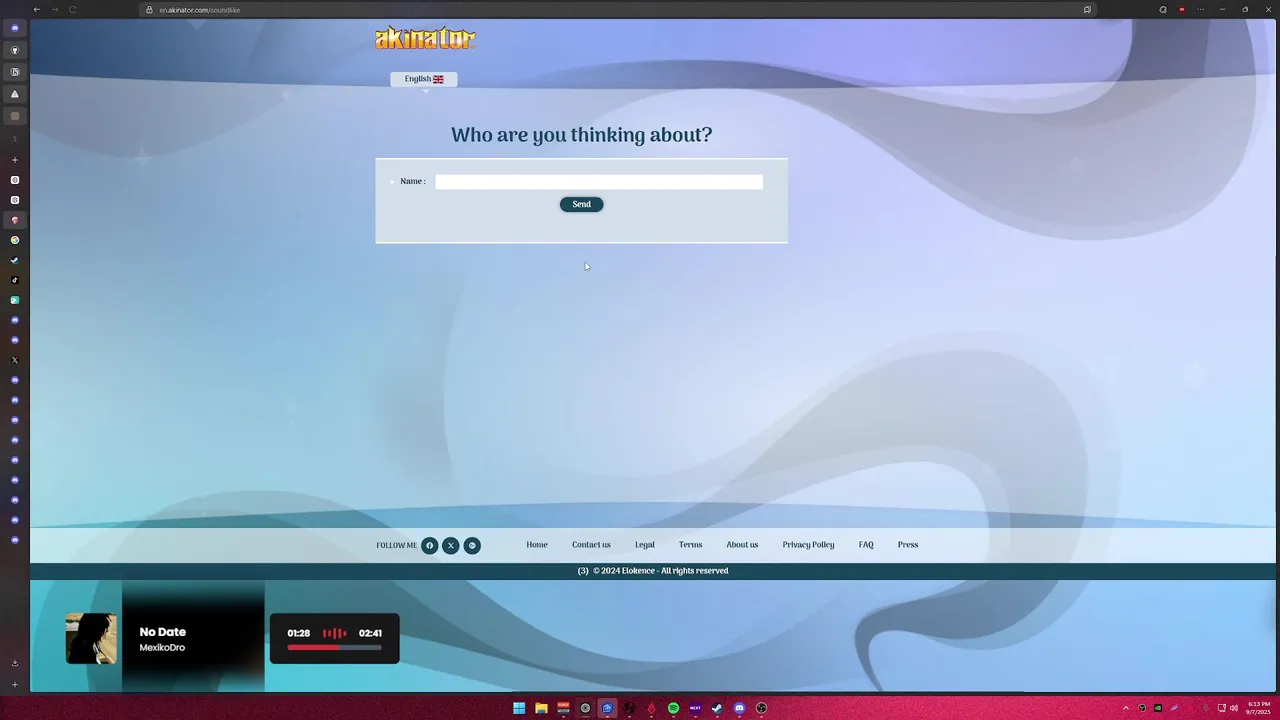Click the MexikoDro artist name
The height and width of the screenshot is (720, 1280).
pyautogui.click(x=162, y=648)
